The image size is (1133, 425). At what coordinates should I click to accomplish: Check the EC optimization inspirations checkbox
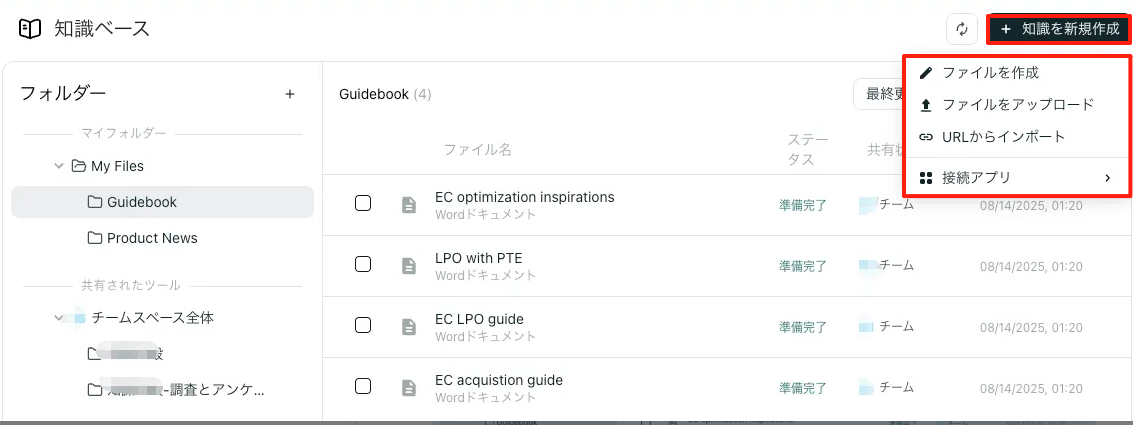click(363, 203)
